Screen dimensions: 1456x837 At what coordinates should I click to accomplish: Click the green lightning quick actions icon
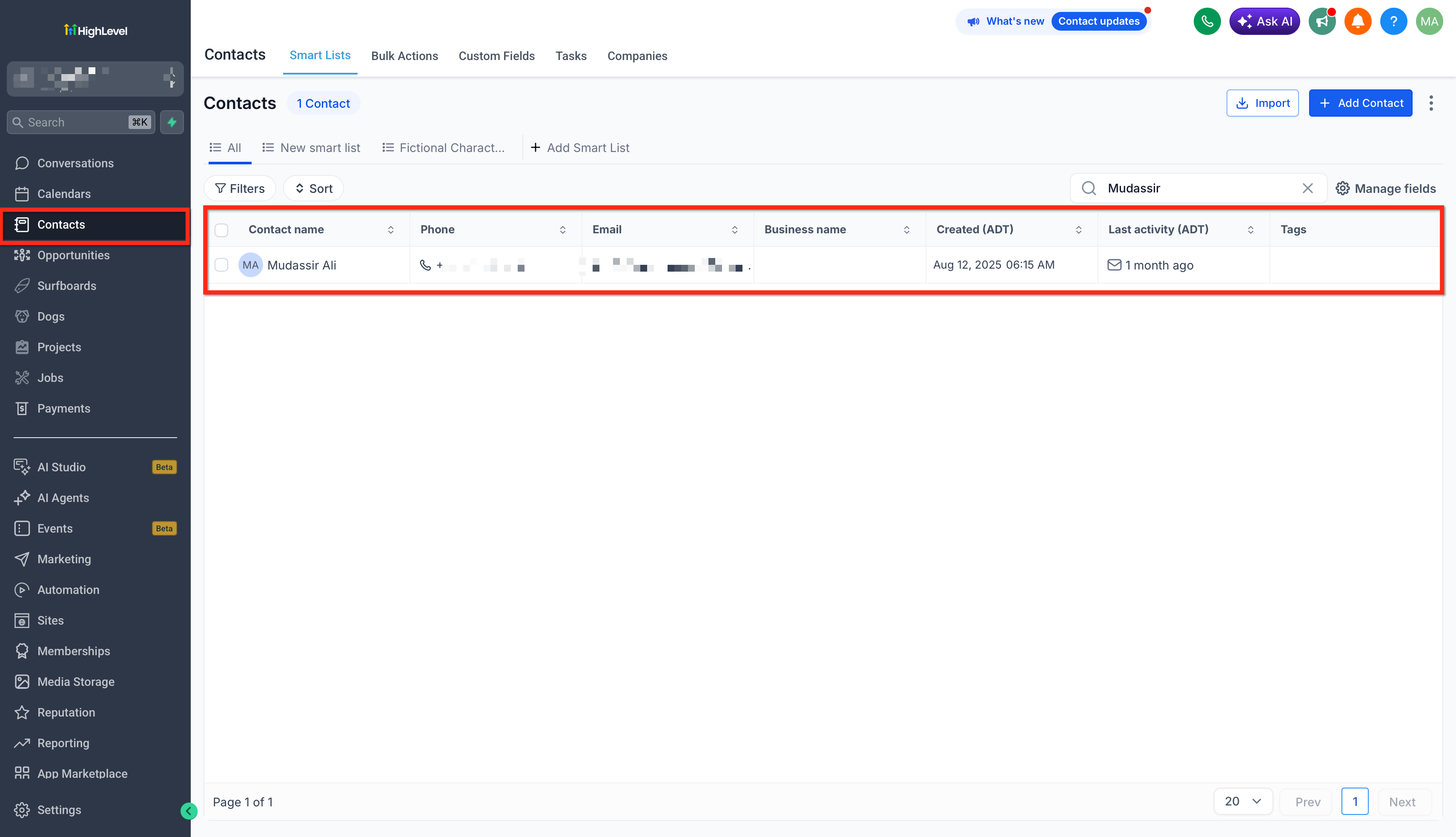point(172,122)
